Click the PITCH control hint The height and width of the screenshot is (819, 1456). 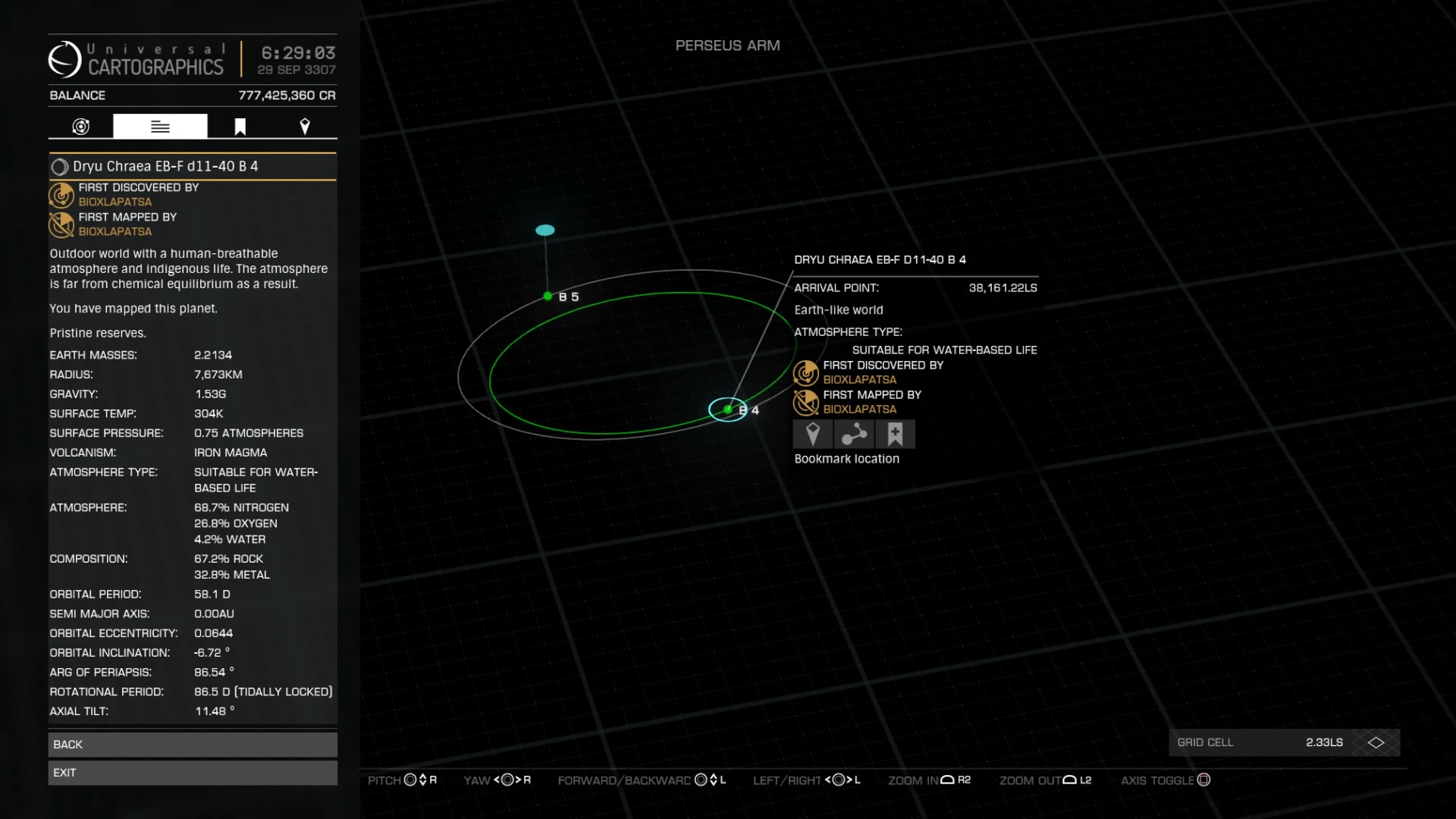(x=403, y=780)
